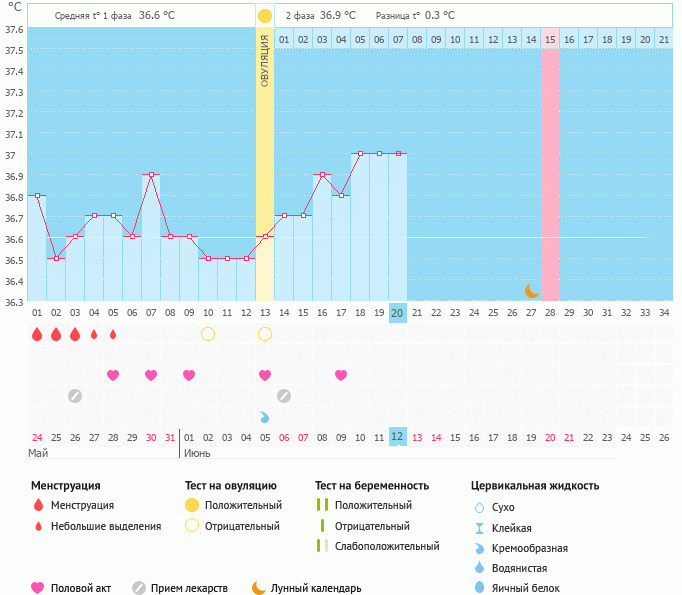Click the yellow ovulation sun icon at top
Viewport: 682px width, 595px height.
(264, 16)
